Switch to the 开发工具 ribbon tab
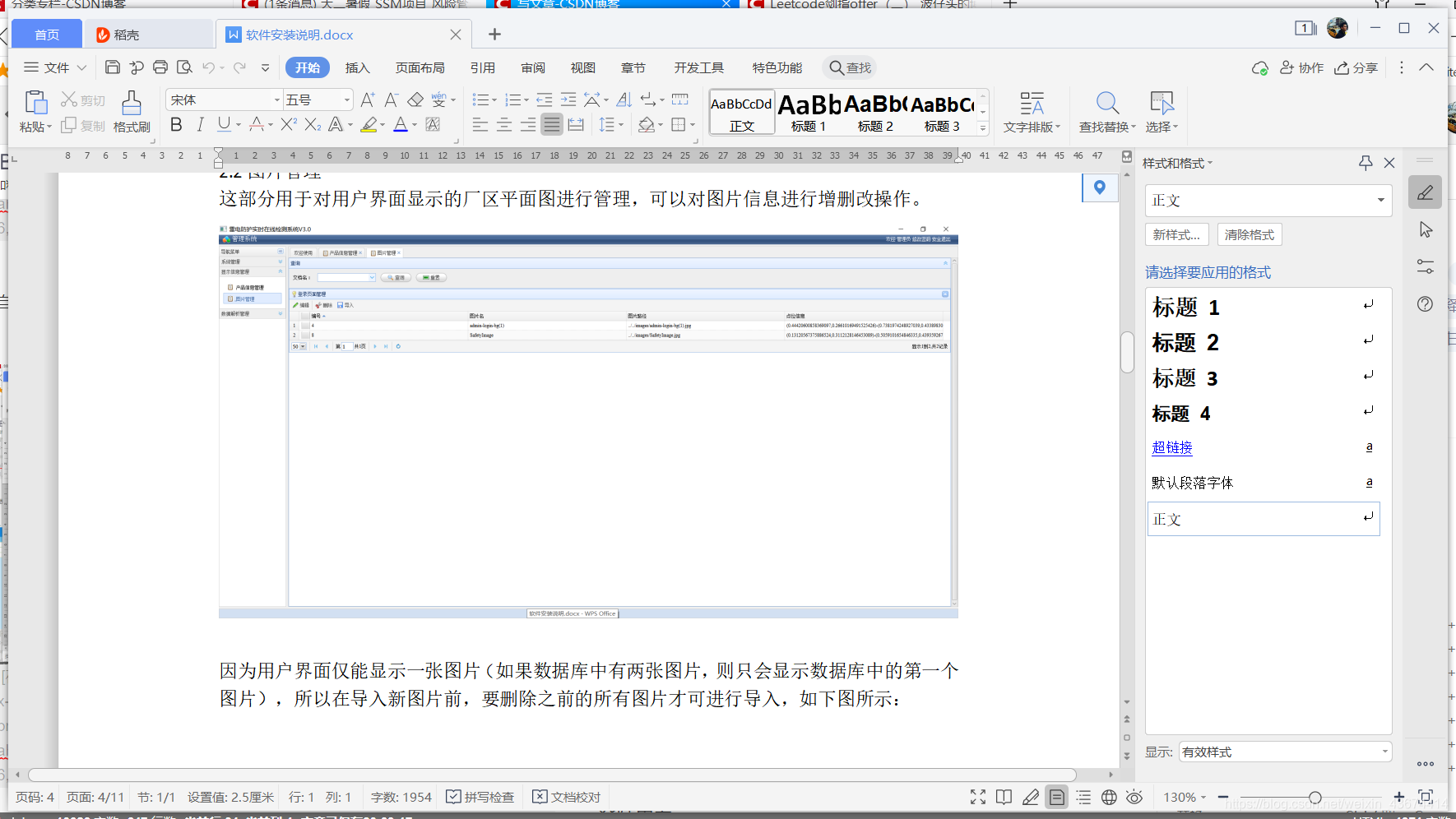The image size is (1456, 819). (699, 67)
